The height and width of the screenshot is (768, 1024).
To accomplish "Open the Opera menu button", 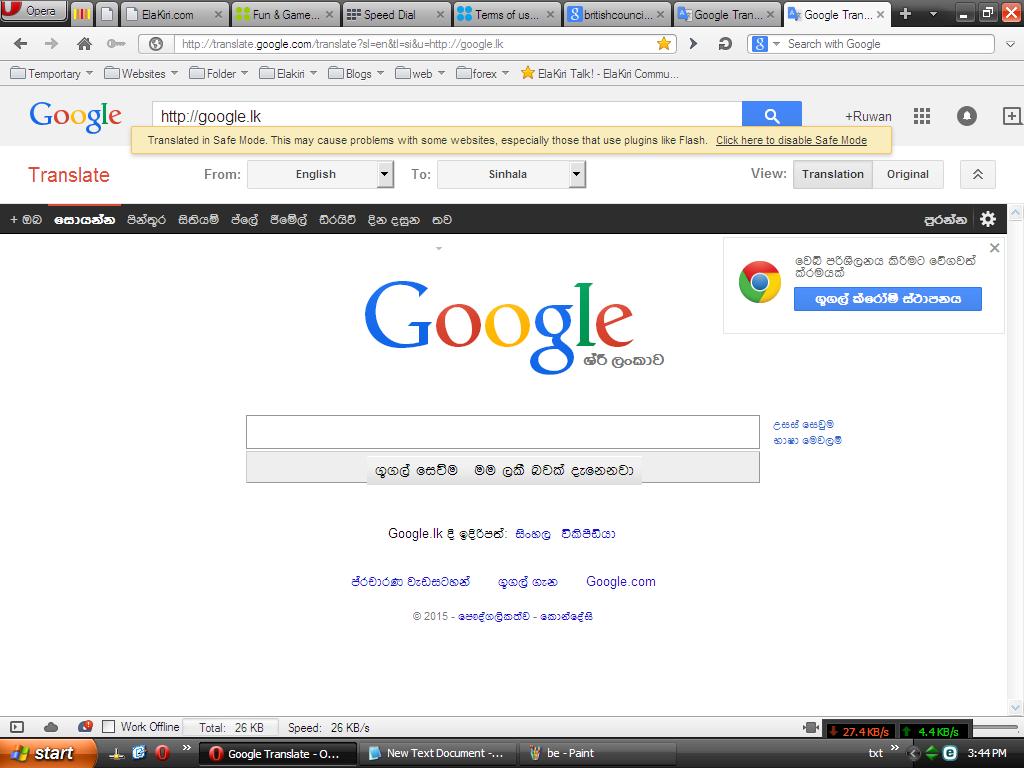I will pos(34,11).
